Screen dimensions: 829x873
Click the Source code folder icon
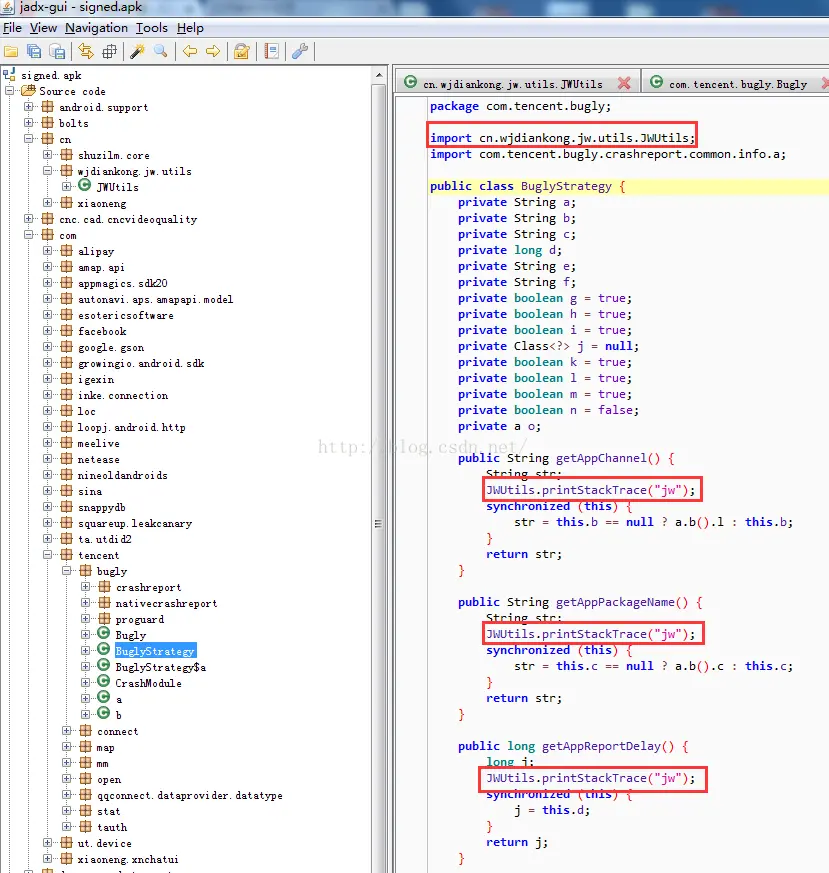(x=28, y=90)
